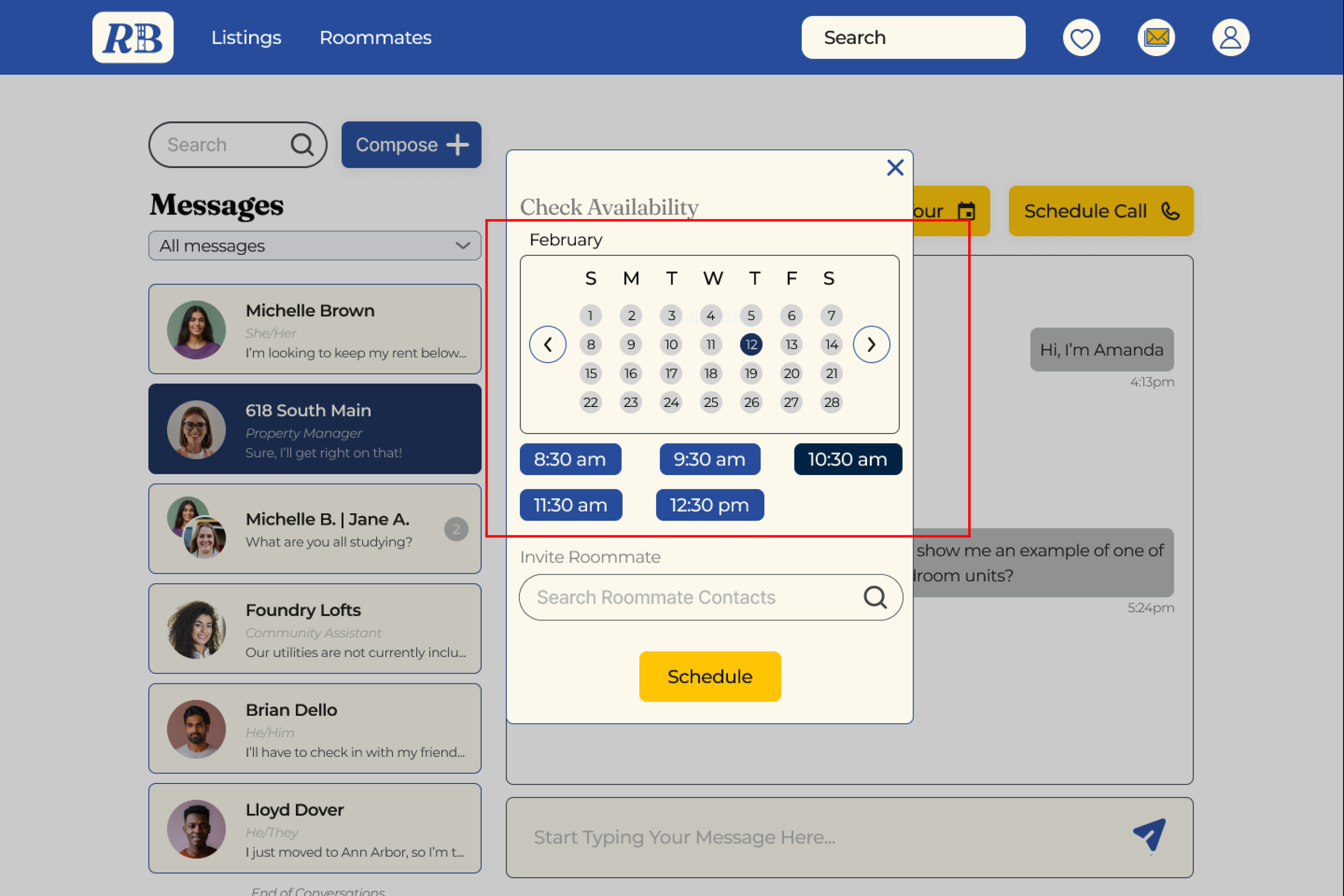Select the 12:30 pm time slot
This screenshot has width=1344, height=896.
(709, 505)
